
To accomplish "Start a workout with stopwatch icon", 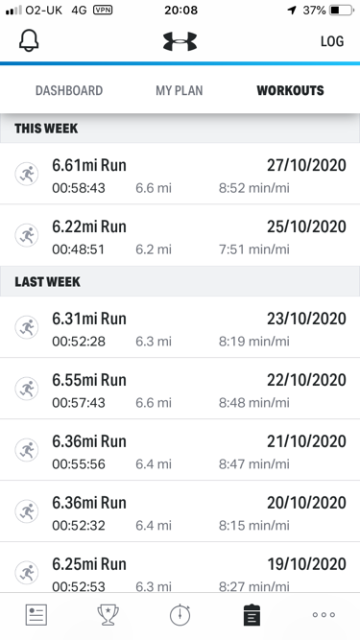I will 180,615.
